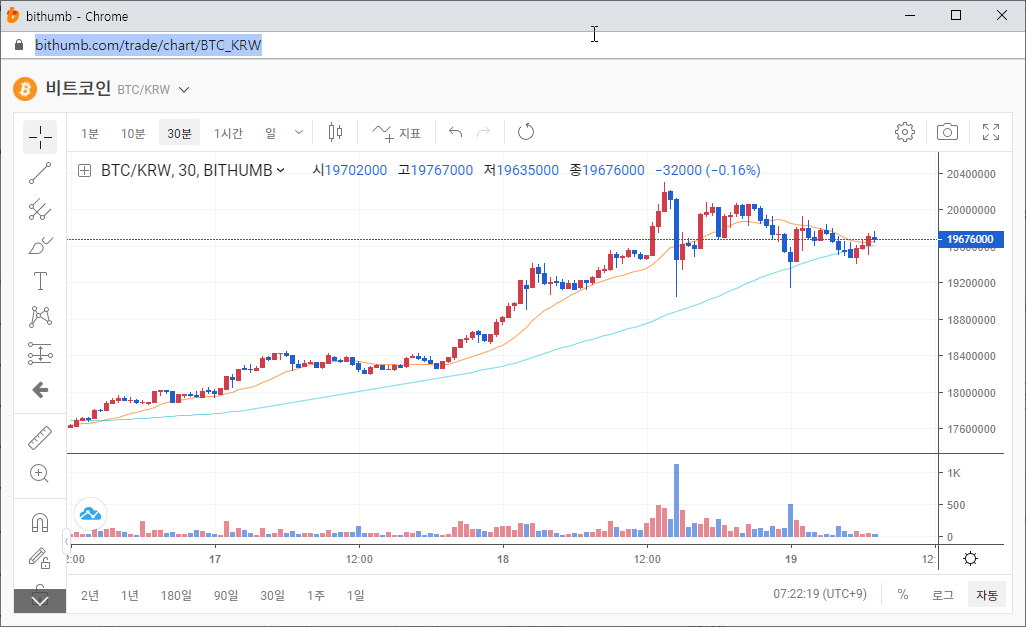Click date label 19 on time axis
The image size is (1026, 627).
pos(791,560)
